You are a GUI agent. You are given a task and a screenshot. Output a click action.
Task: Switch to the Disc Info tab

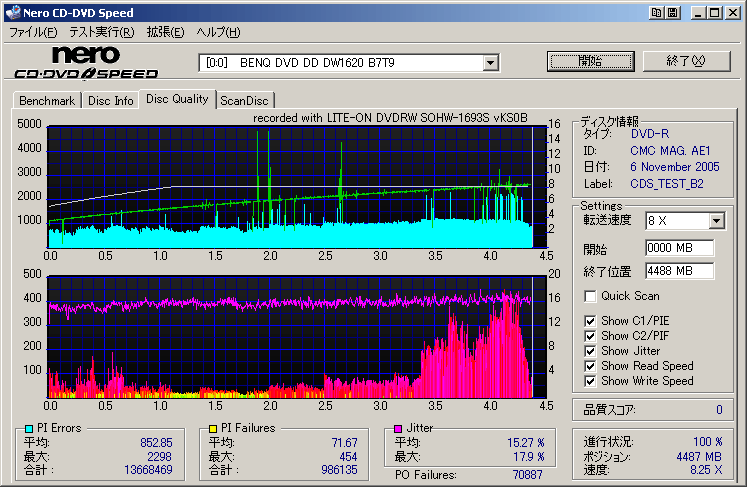pyautogui.click(x=111, y=101)
